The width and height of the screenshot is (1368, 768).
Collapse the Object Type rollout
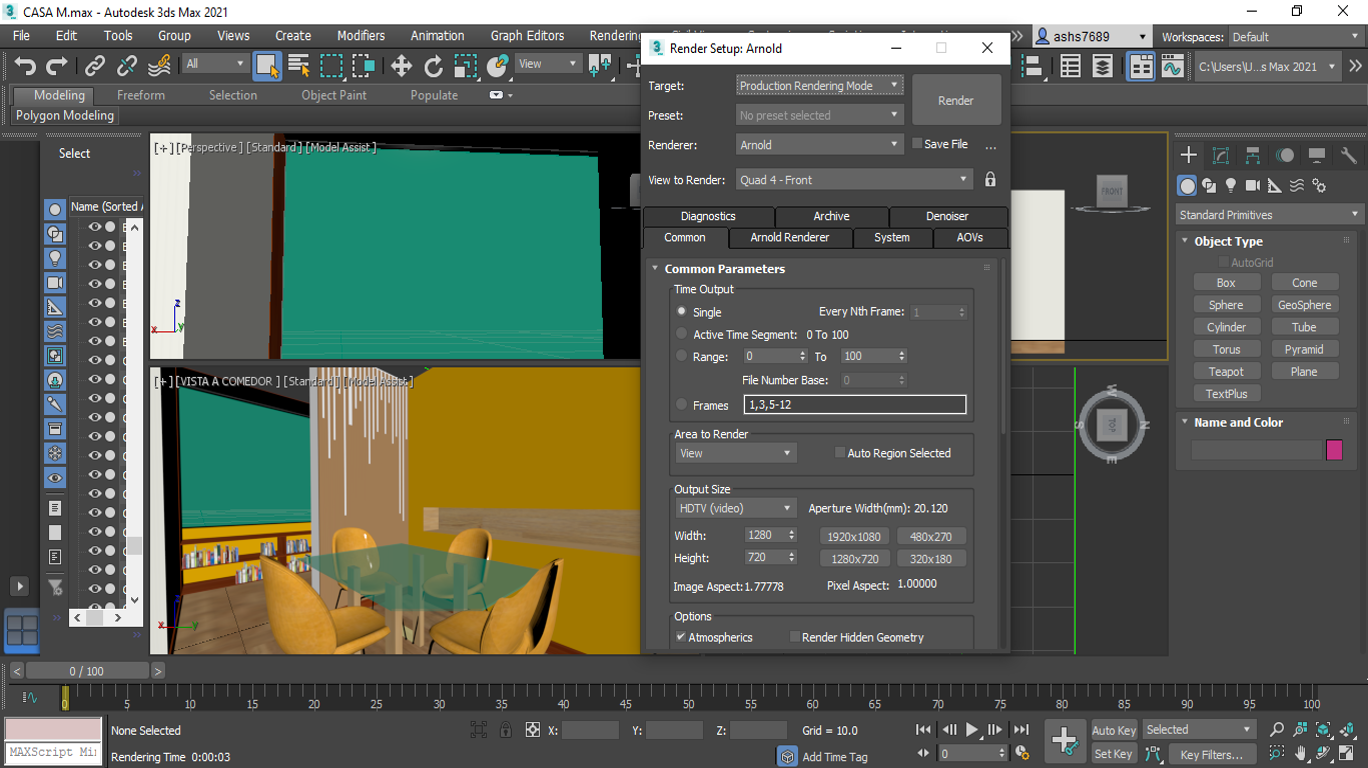pyautogui.click(x=1185, y=241)
